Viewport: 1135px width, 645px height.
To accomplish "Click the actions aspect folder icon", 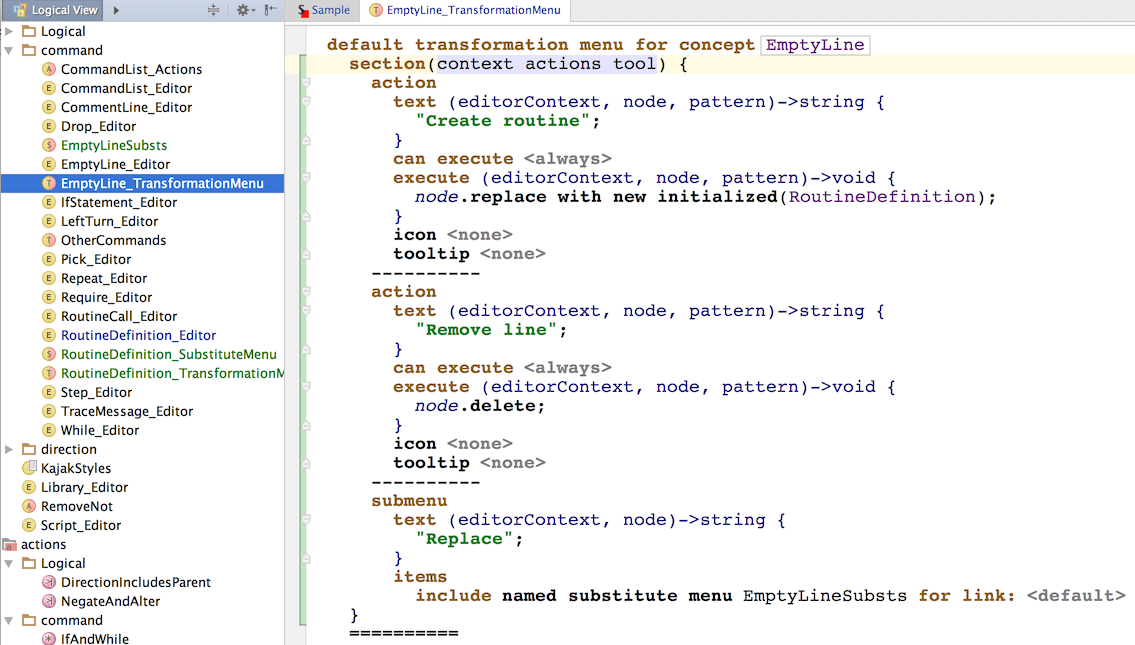I will coord(10,545).
